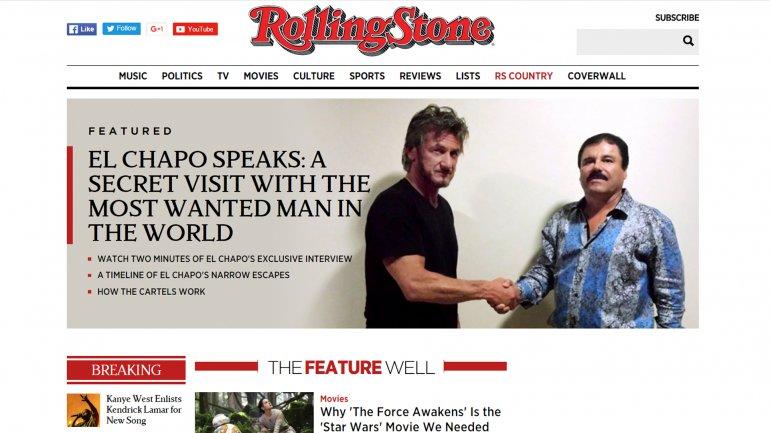The image size is (770, 433).
Task: Select the Breaking section header
Action: tap(126, 370)
